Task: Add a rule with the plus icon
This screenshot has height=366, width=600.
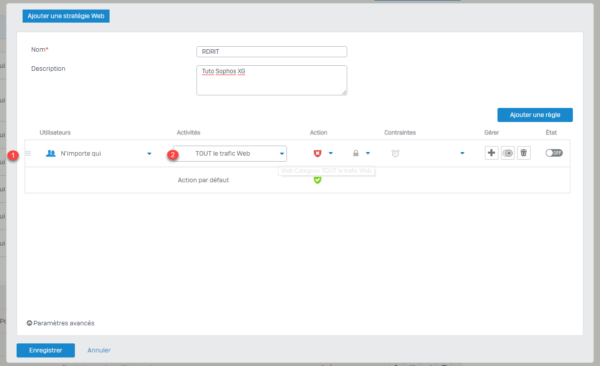Action: point(491,153)
